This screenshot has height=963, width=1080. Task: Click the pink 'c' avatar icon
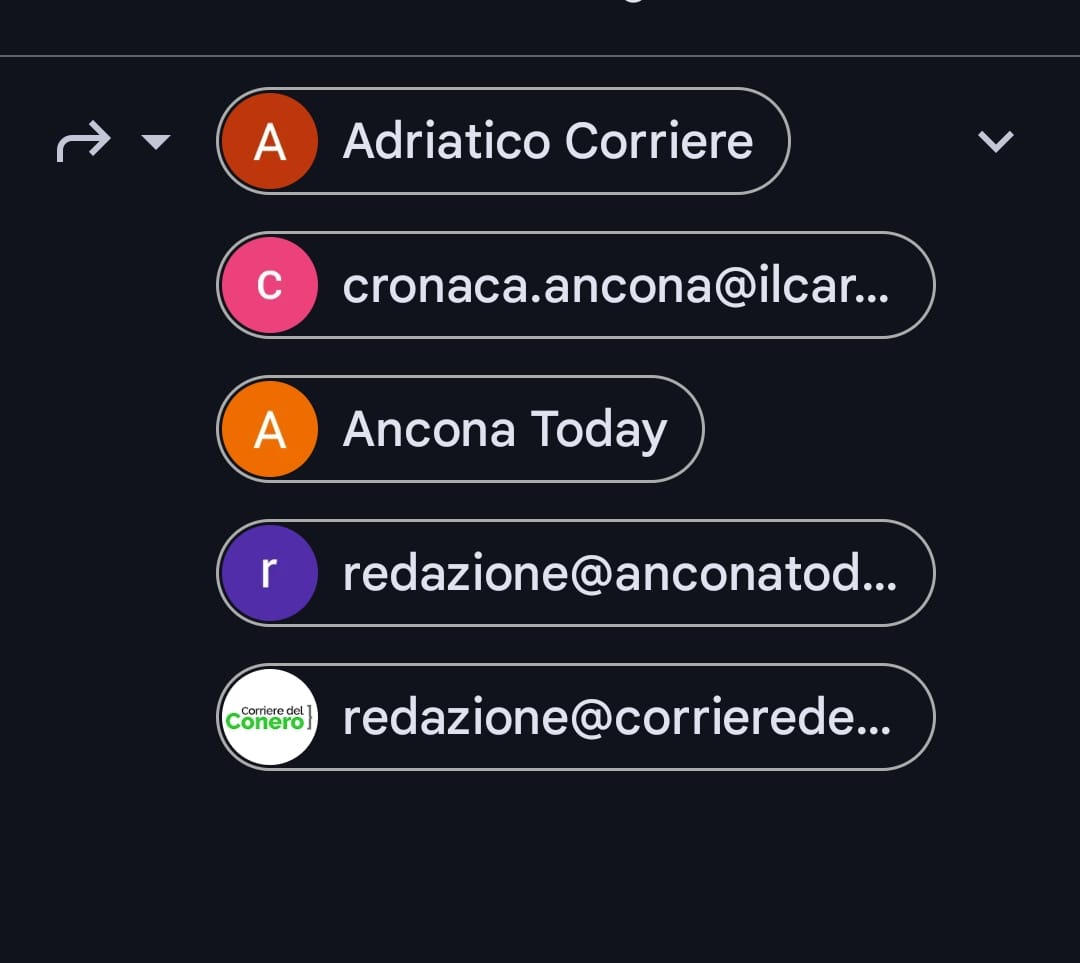270,285
